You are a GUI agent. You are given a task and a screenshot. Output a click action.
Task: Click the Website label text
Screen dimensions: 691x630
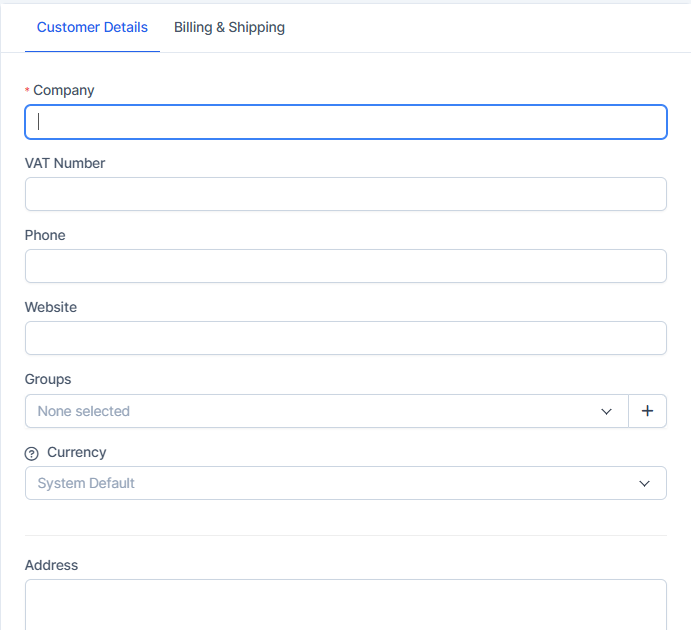[51, 307]
